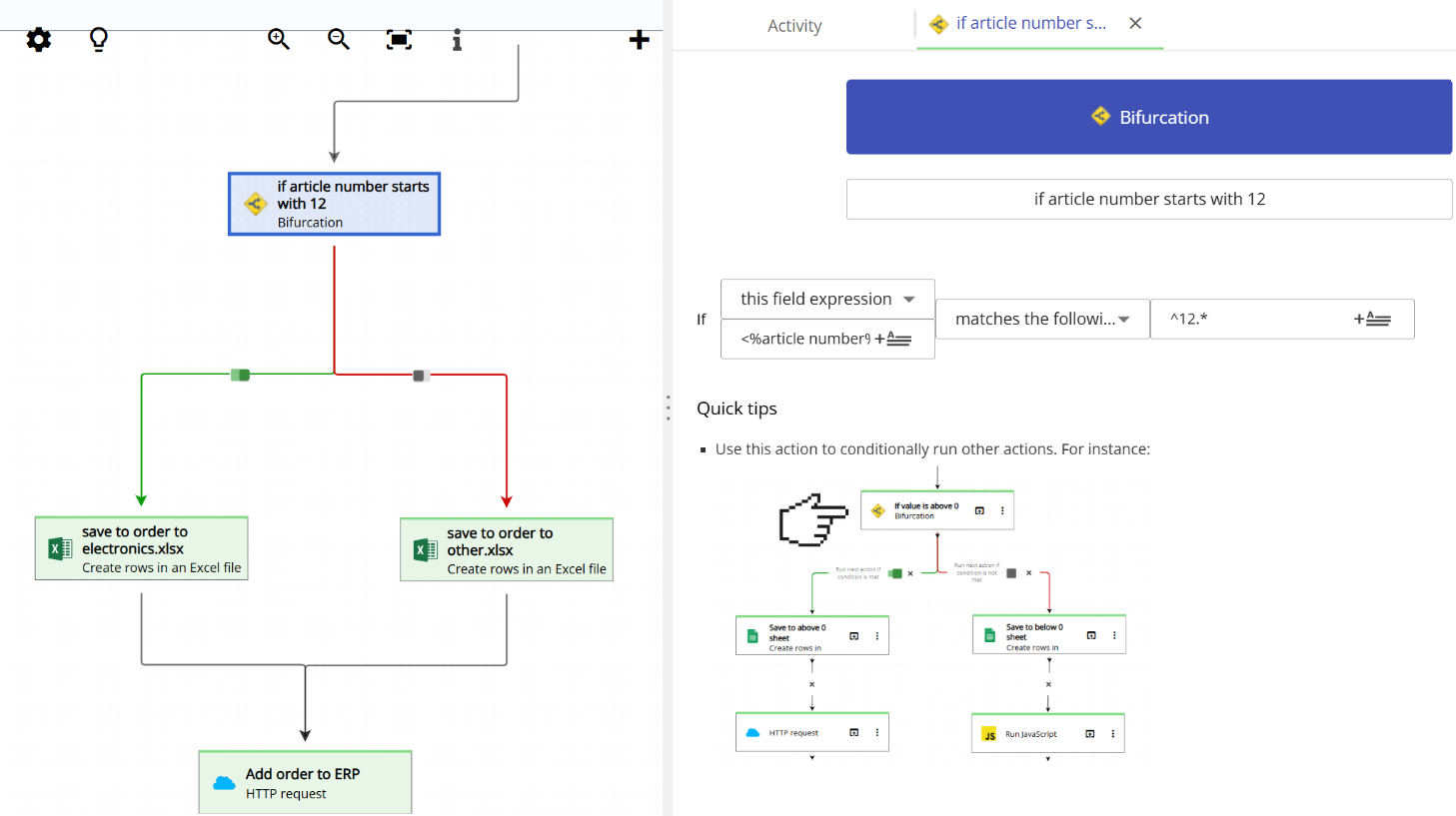Viewport: 1456px width, 816px height.
Task: Select the zoom in magnifier icon
Action: tap(278, 40)
